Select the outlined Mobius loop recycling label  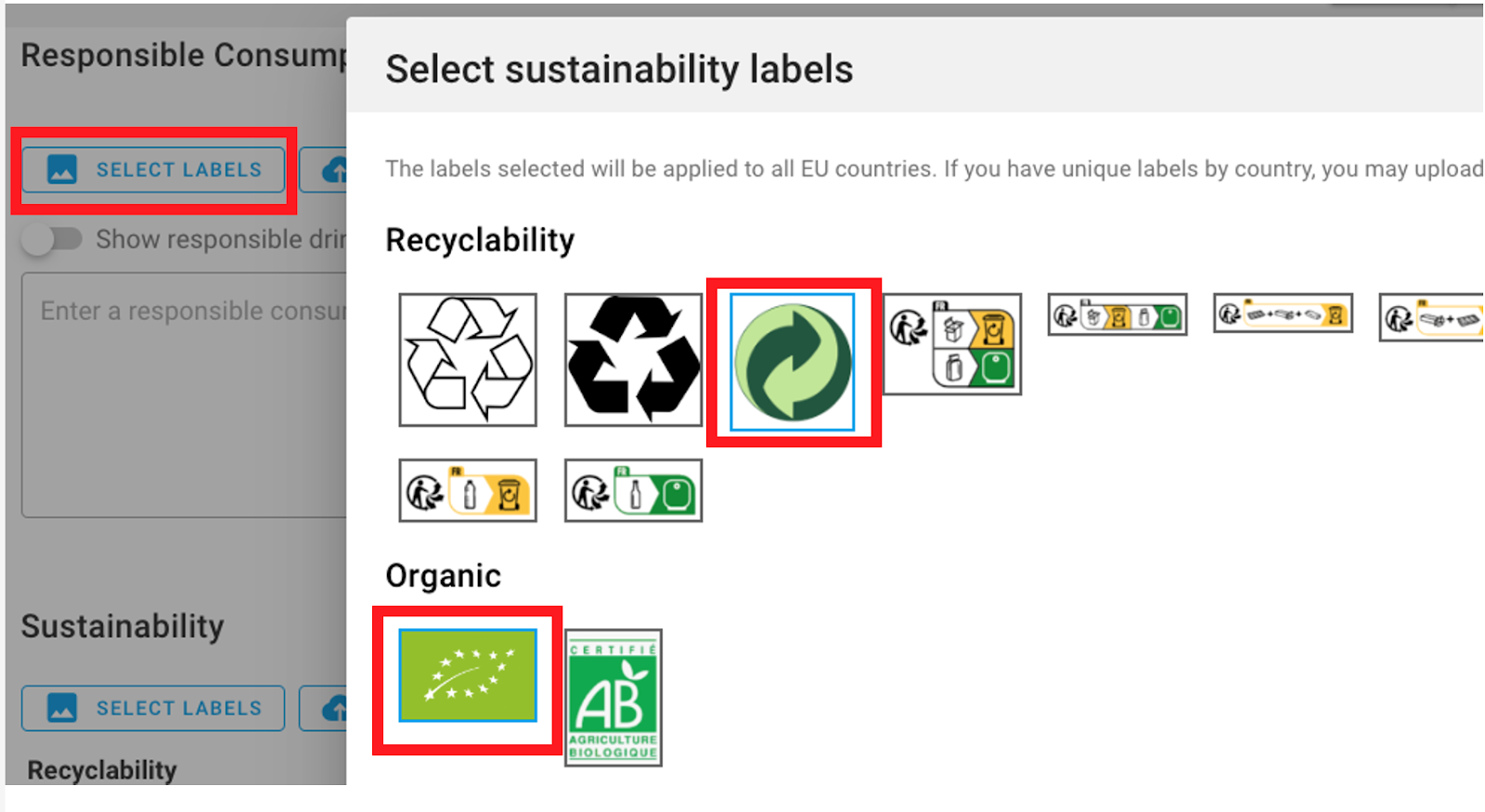[468, 360]
